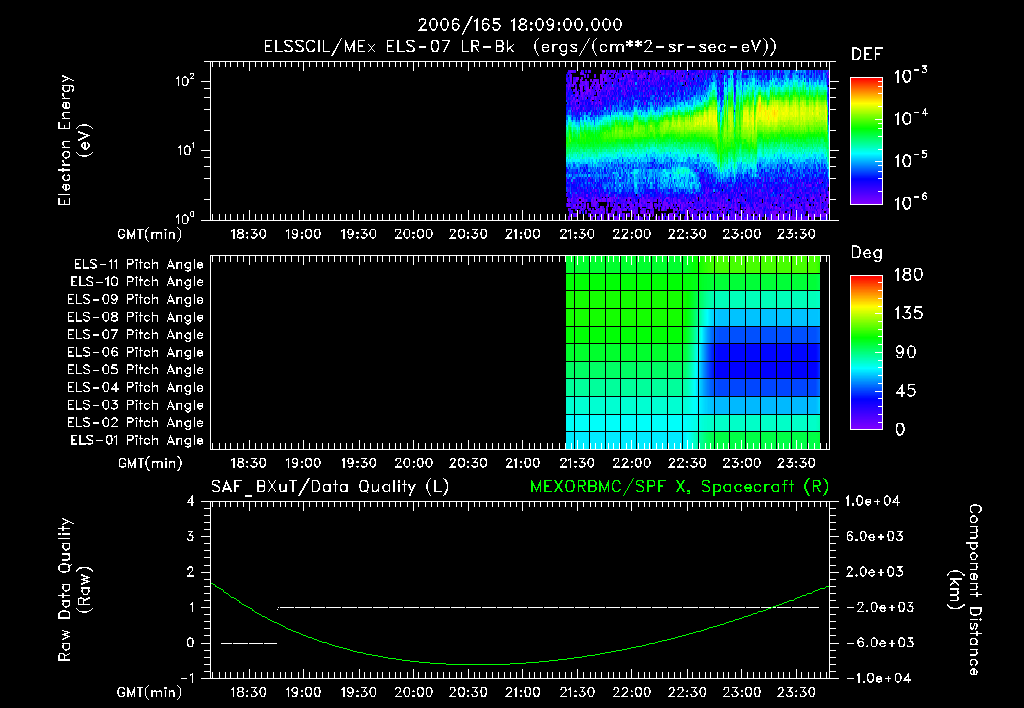Click the Deg legend heading
This screenshot has height=708, width=1024.
click(x=867, y=253)
